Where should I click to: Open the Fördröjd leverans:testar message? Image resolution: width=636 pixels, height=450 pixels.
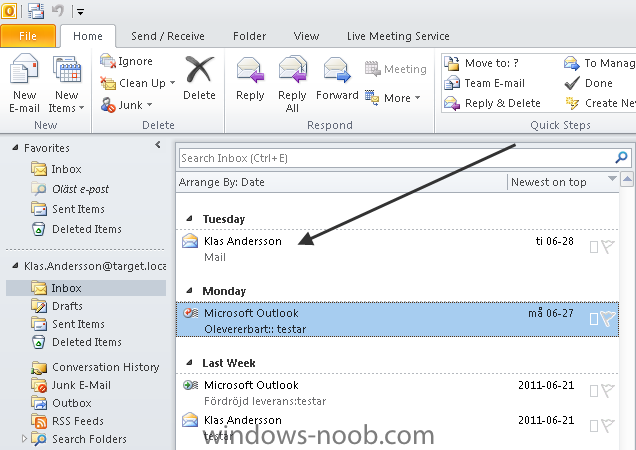tap(398, 392)
